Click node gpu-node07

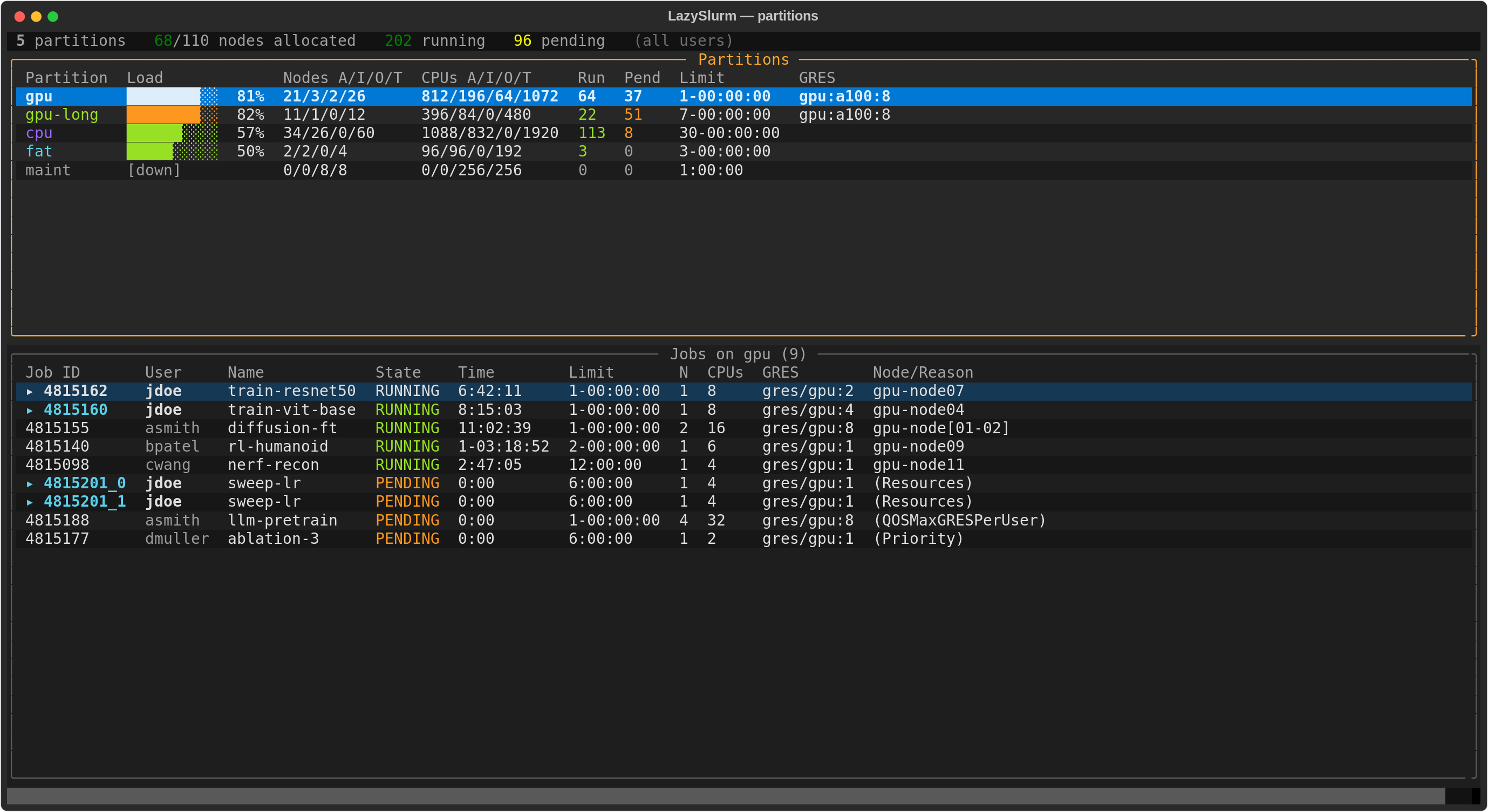point(918,392)
